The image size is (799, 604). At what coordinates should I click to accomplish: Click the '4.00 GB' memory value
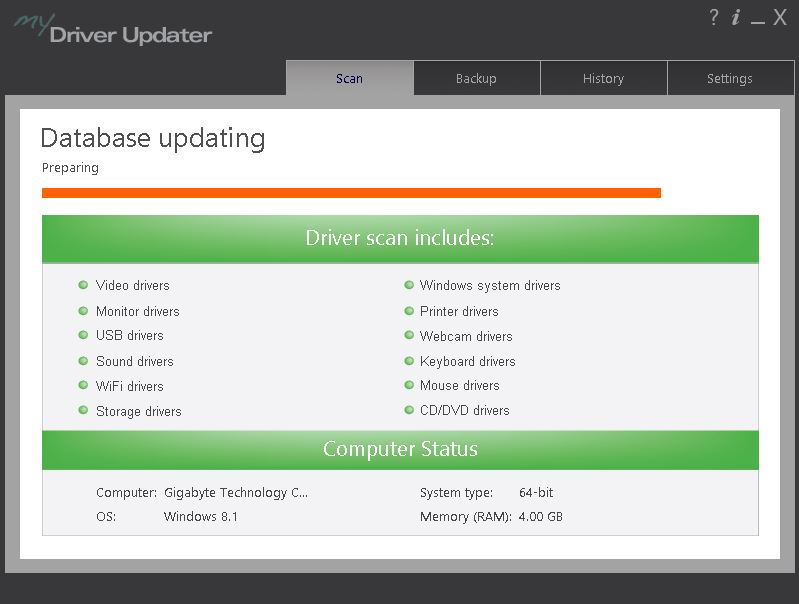click(x=541, y=516)
